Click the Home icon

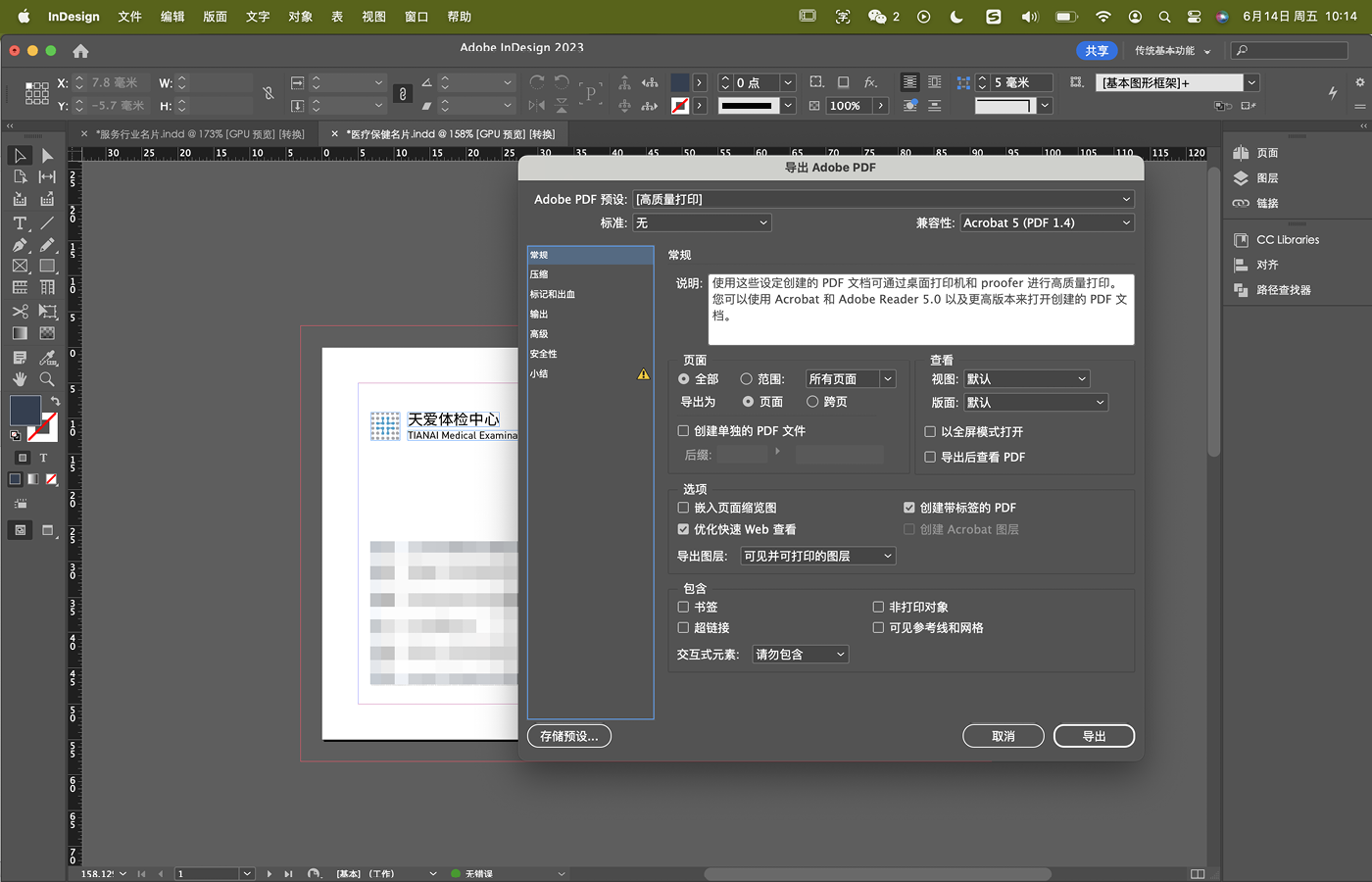(x=80, y=51)
